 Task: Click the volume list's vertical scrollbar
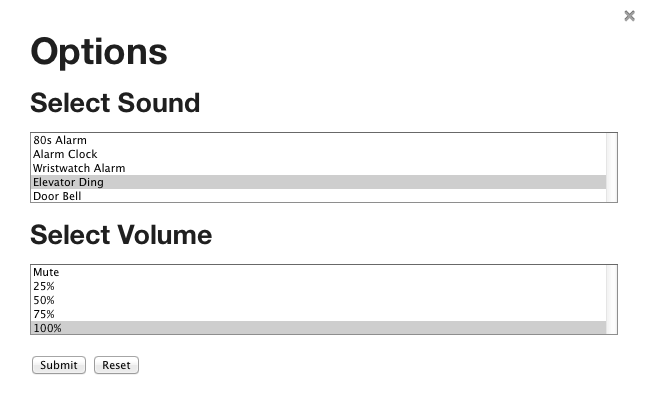[x=611, y=300]
